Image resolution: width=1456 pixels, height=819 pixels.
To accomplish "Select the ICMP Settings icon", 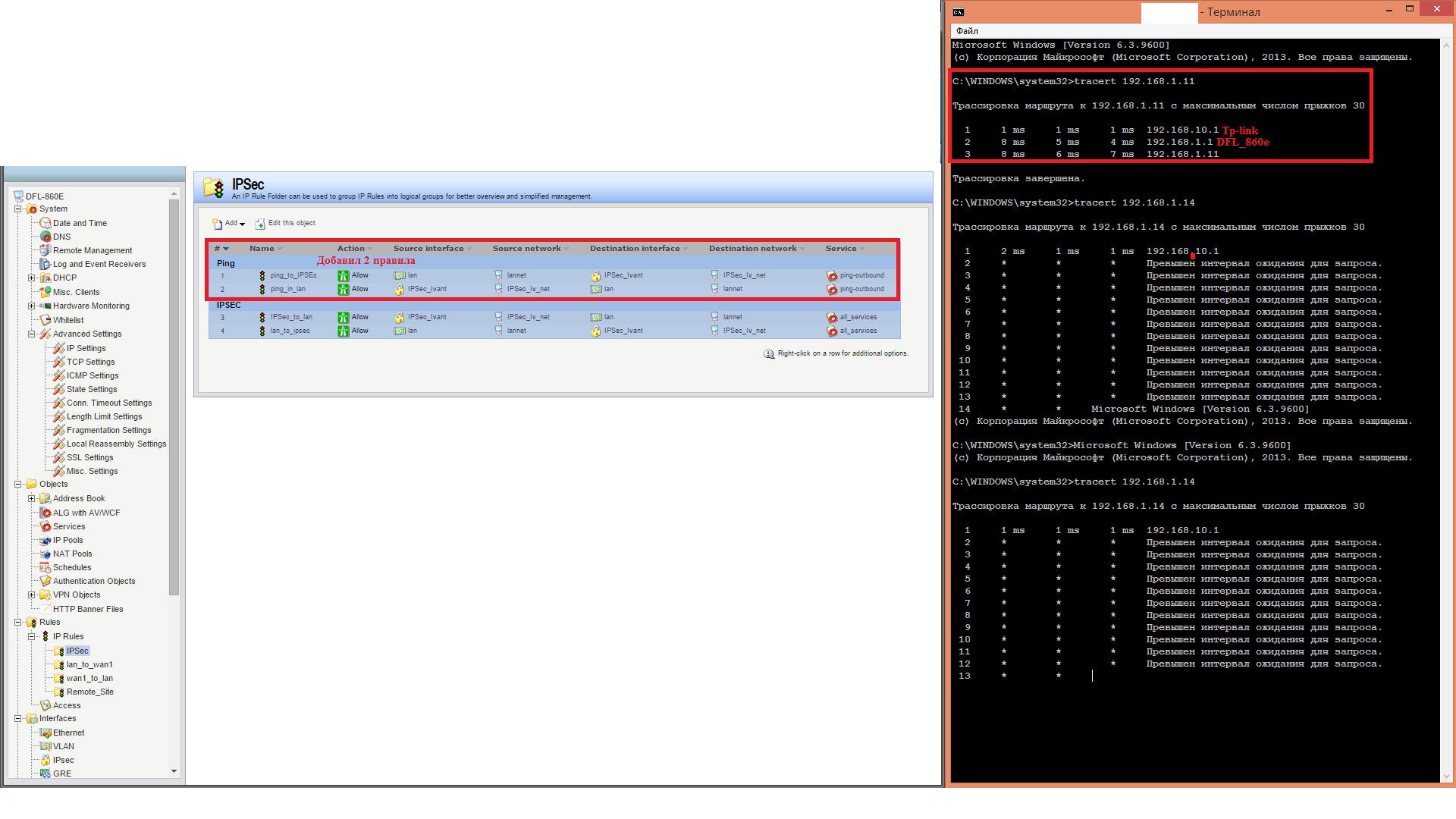I will [x=59, y=375].
